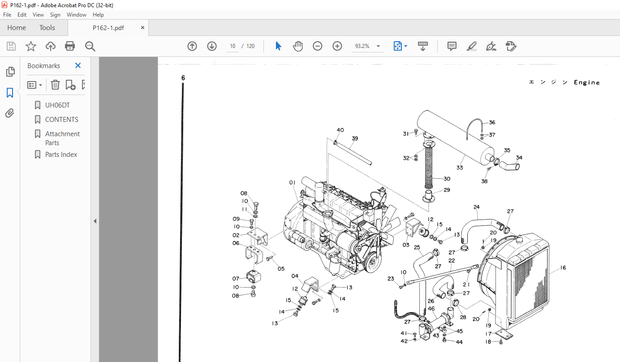Click the total page count 120
The image size is (620, 362).
pyautogui.click(x=251, y=46)
